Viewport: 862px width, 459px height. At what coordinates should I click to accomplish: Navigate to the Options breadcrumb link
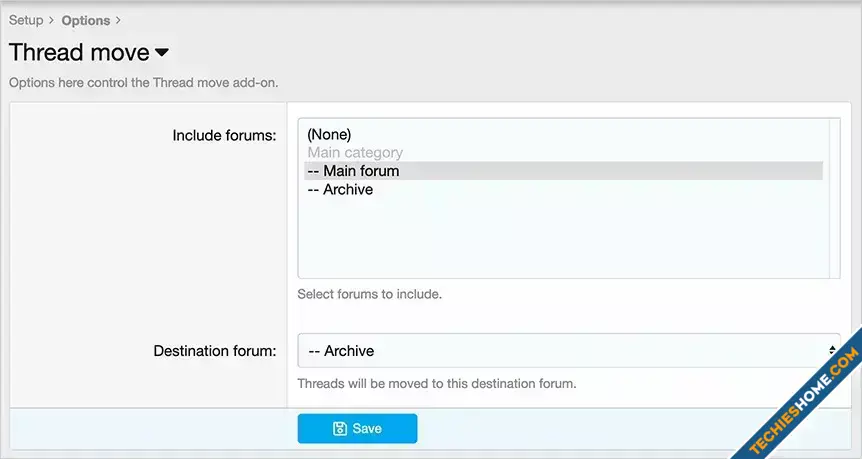[86, 20]
